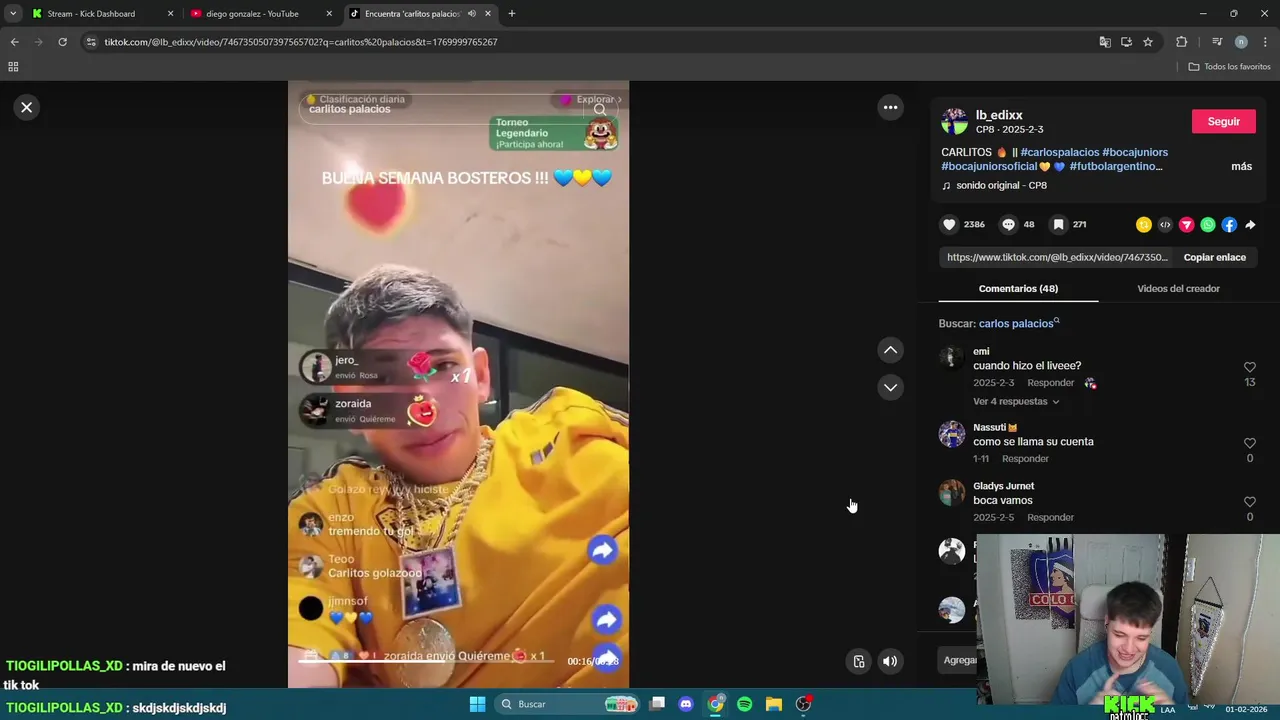Open Windows Start menu
Screen dimensions: 1280x720
[x=477, y=704]
